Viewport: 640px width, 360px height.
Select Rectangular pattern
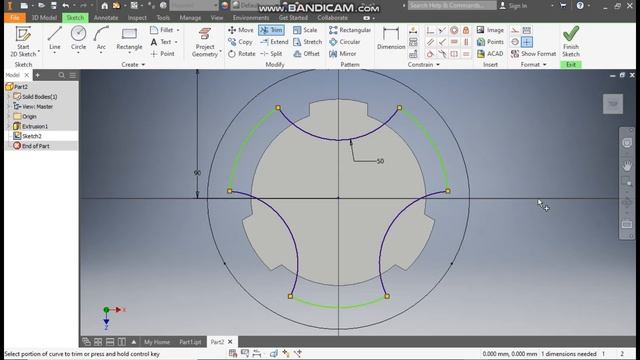[x=350, y=30]
